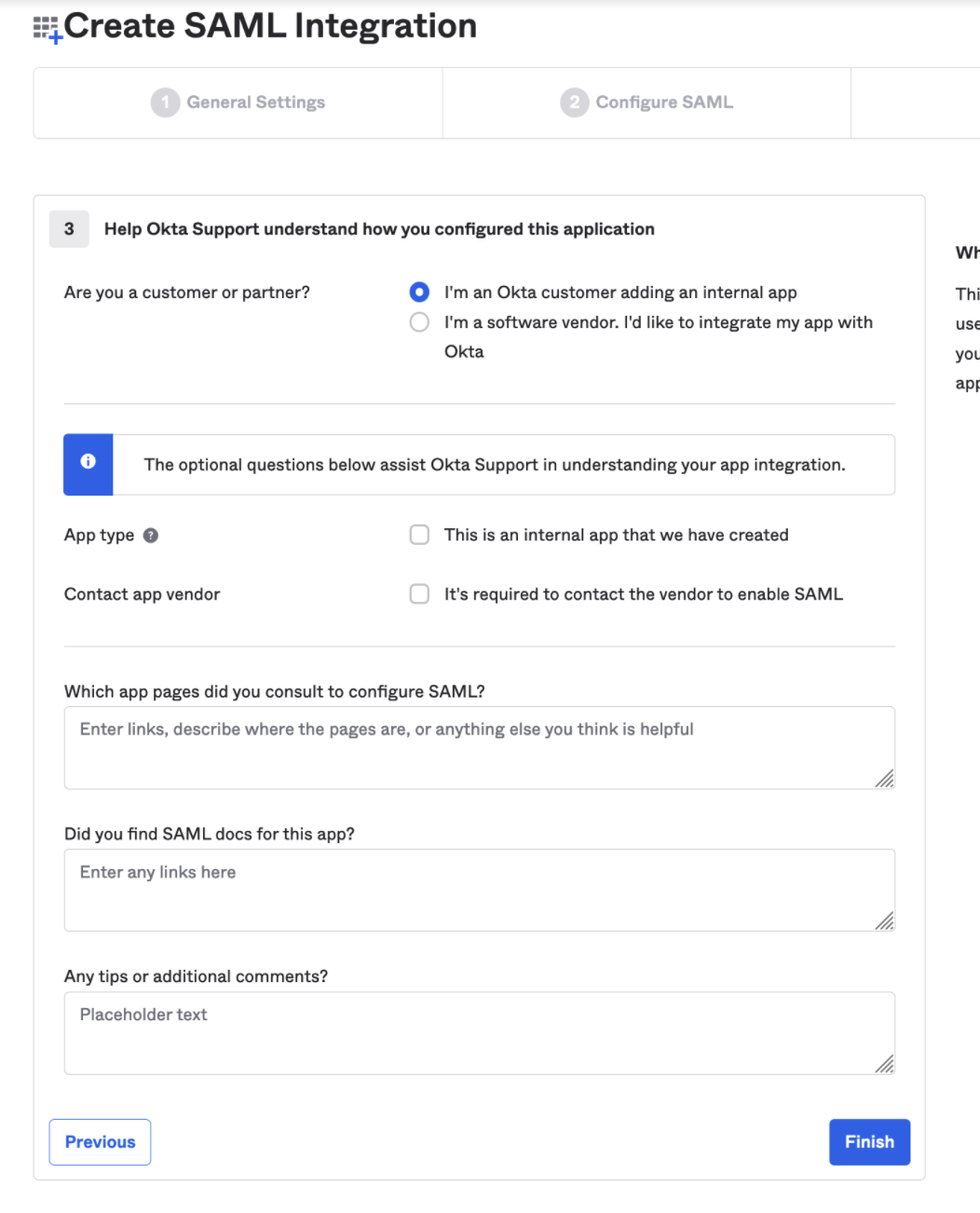
Task: Check the internal app we created box
Action: (x=420, y=535)
